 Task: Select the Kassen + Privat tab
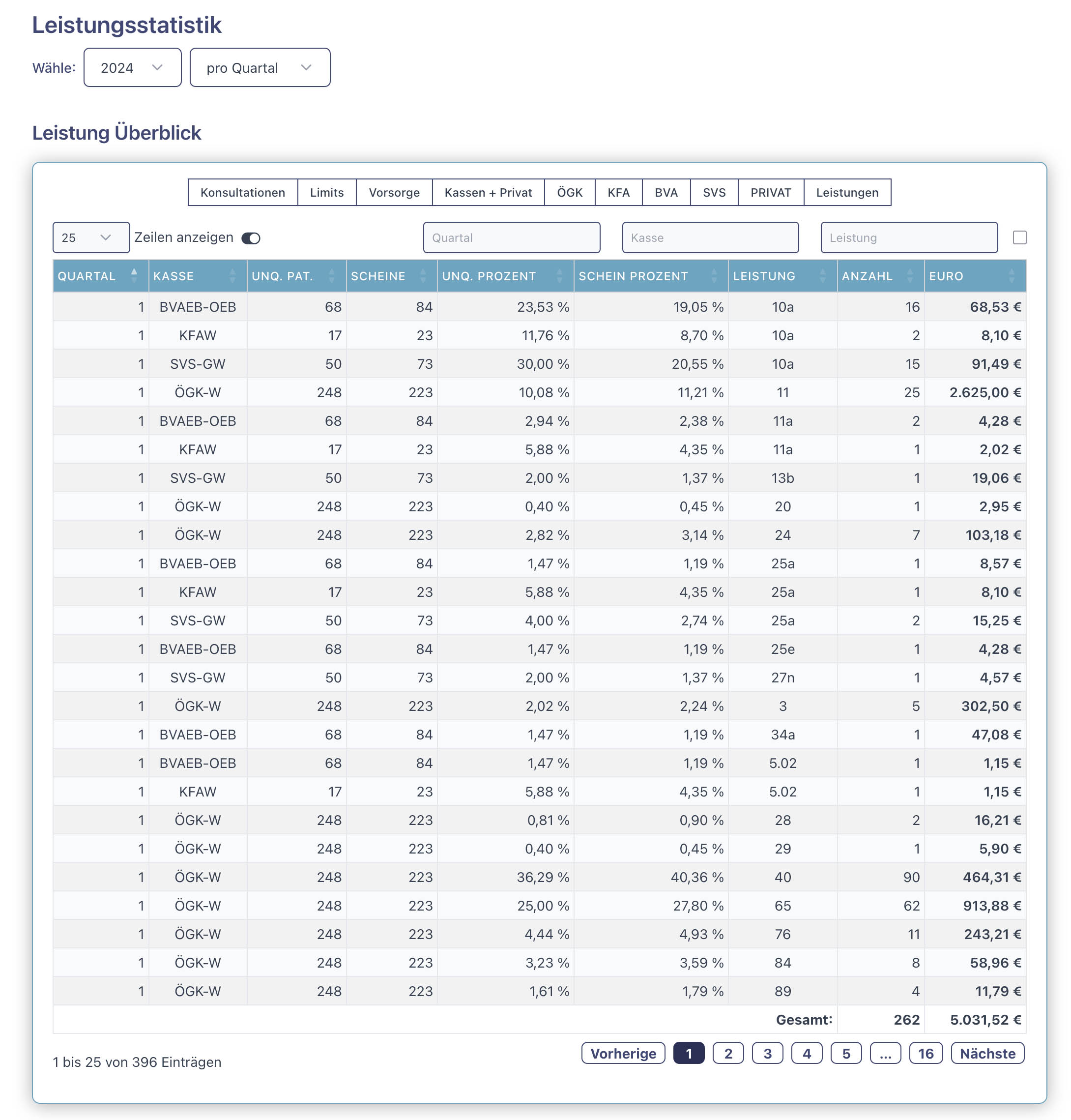coord(488,192)
